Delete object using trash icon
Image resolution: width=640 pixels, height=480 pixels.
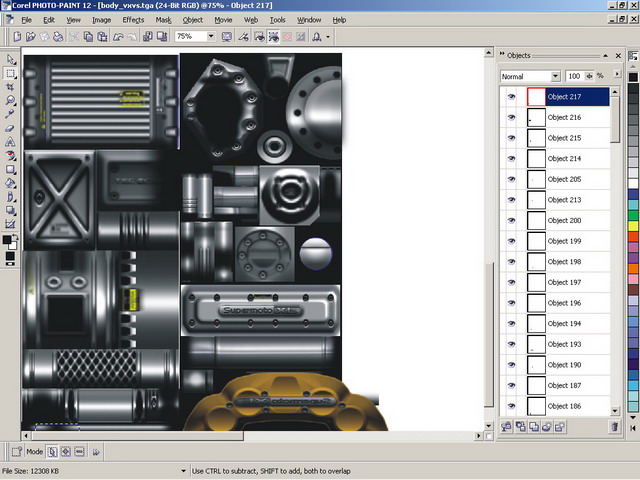(x=614, y=427)
